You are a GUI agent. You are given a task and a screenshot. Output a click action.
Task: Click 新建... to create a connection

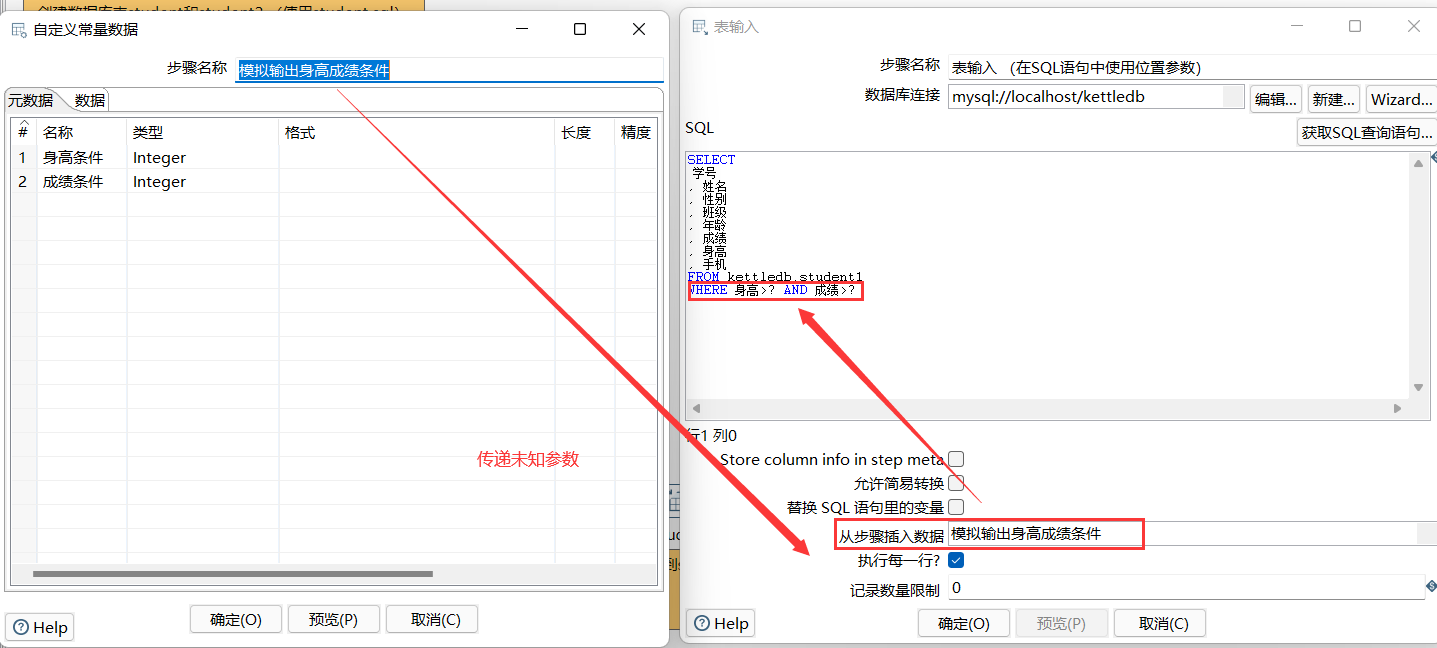(x=1333, y=98)
